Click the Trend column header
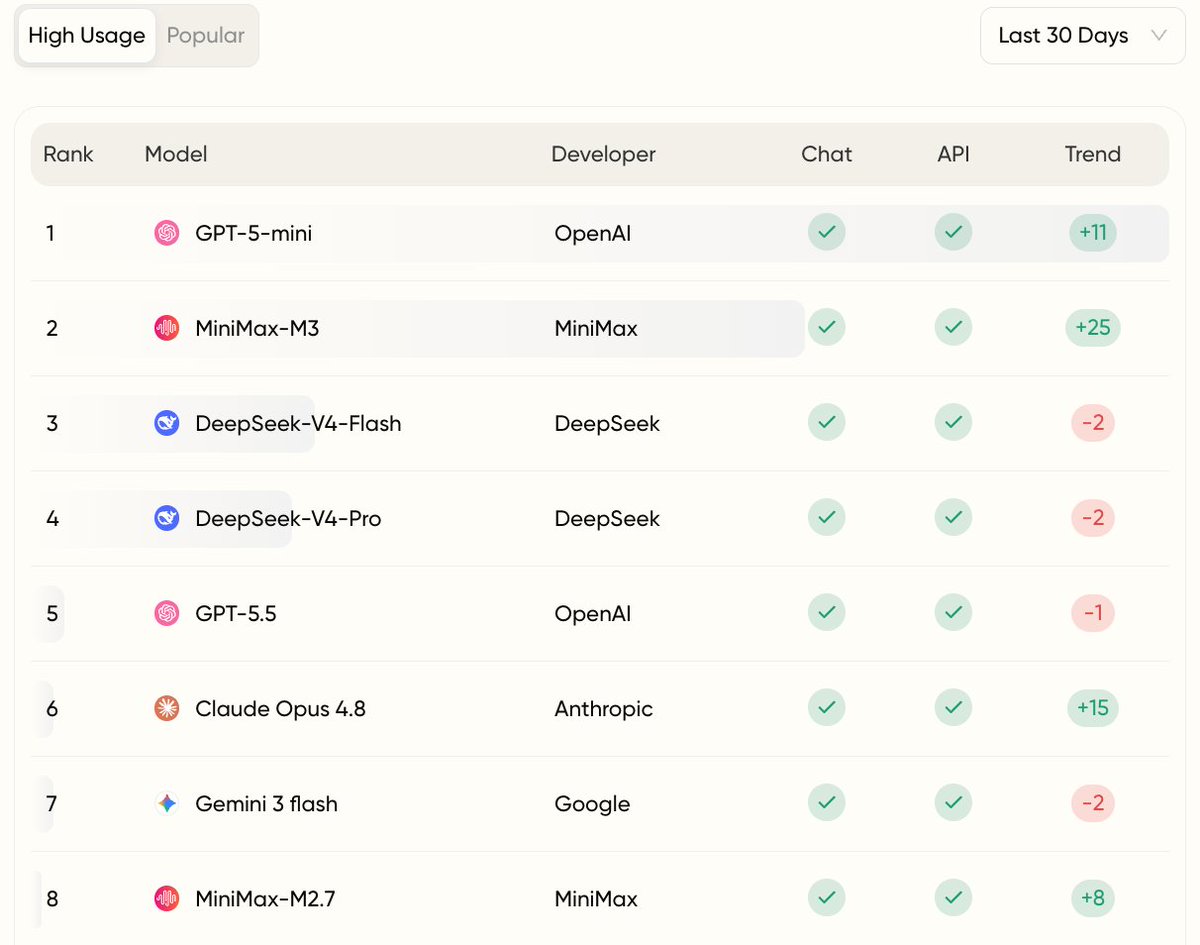This screenshot has height=945, width=1200. [x=1092, y=154]
